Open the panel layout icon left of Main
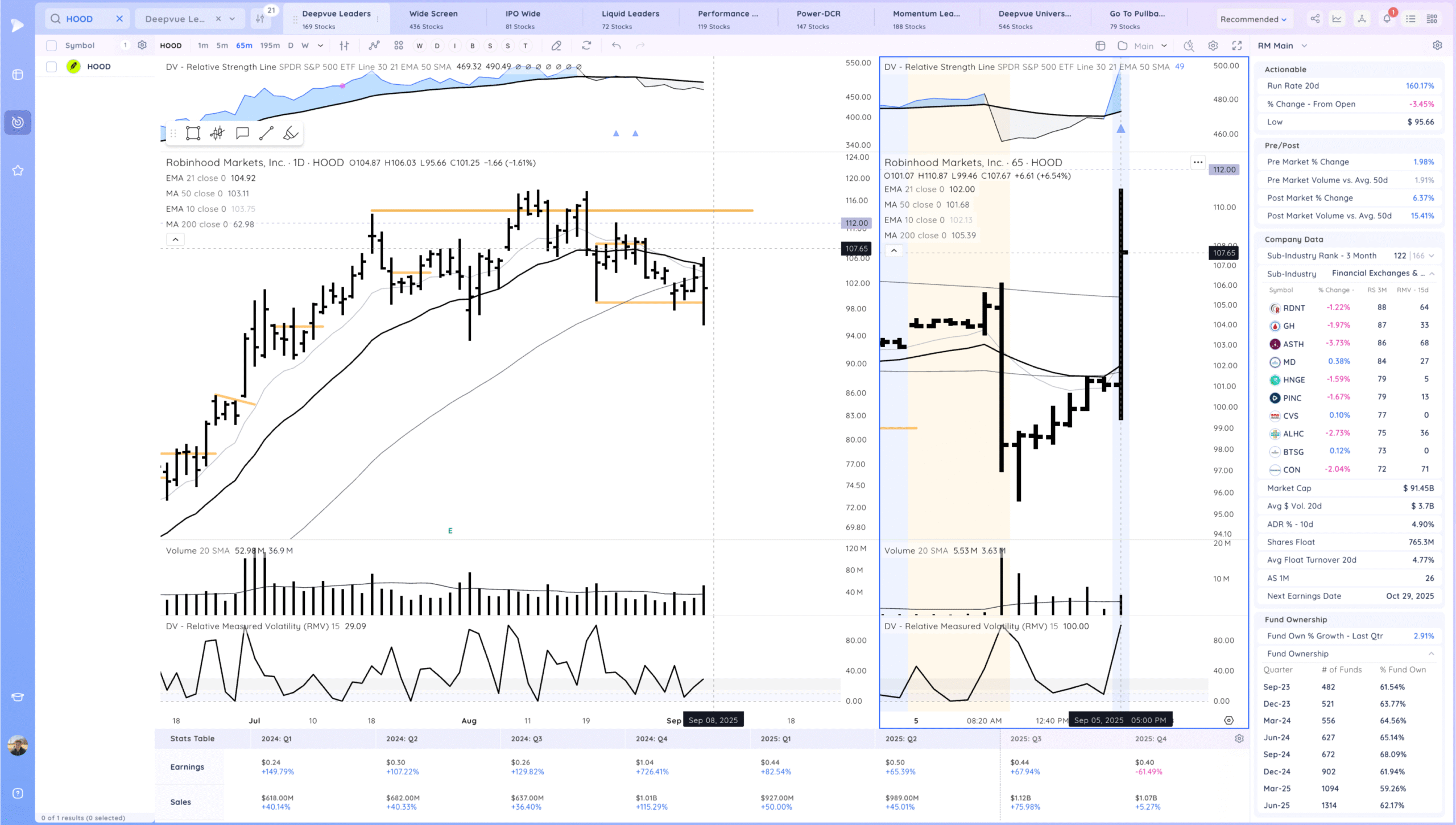Image resolution: width=1456 pixels, height=825 pixels. [x=1100, y=46]
